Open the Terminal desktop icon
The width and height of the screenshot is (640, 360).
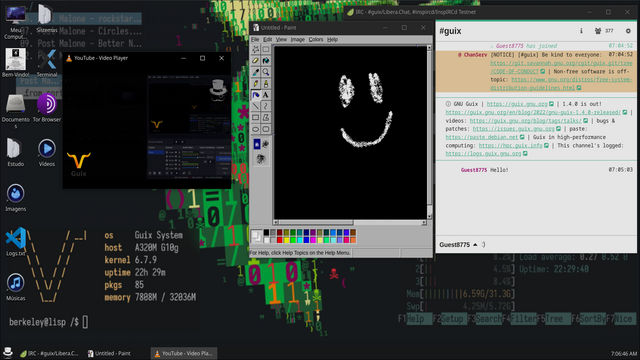click(x=47, y=63)
